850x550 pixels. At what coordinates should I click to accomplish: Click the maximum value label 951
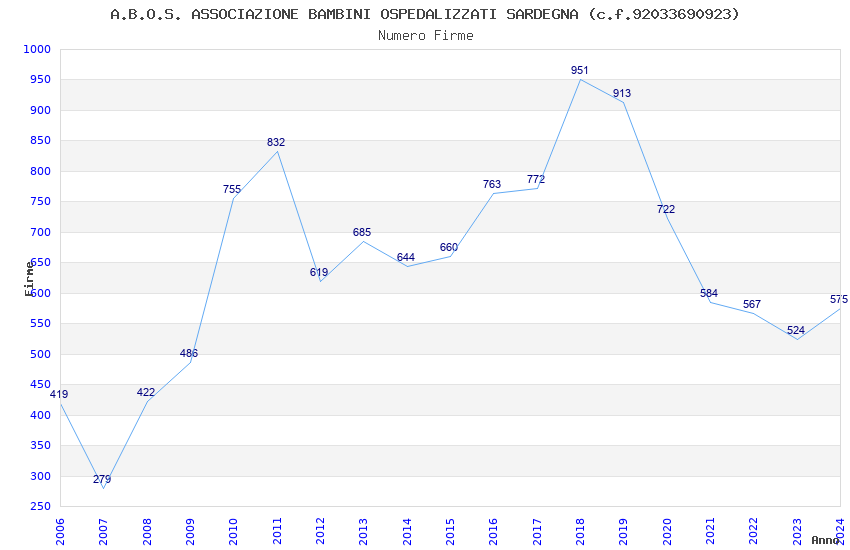pyautogui.click(x=579, y=70)
